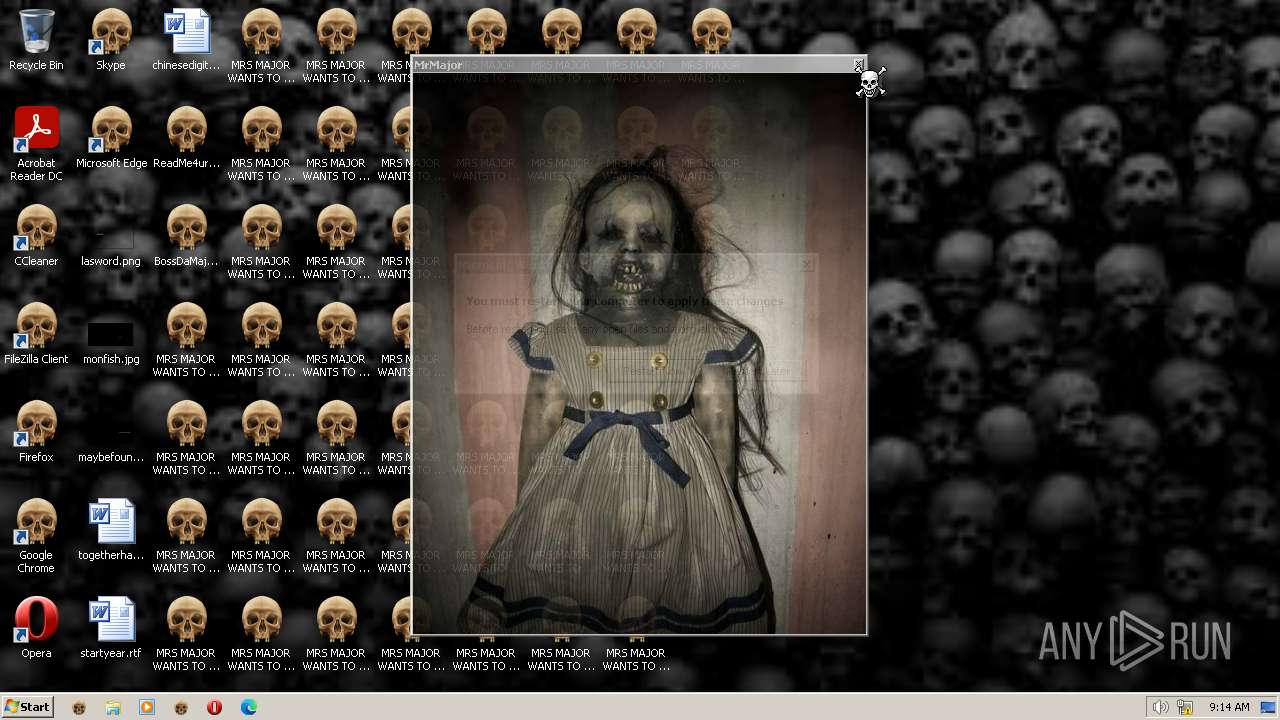This screenshot has width=1280, height=720.
Task: Click the 9:14 AM system clock
Action: pos(1229,707)
